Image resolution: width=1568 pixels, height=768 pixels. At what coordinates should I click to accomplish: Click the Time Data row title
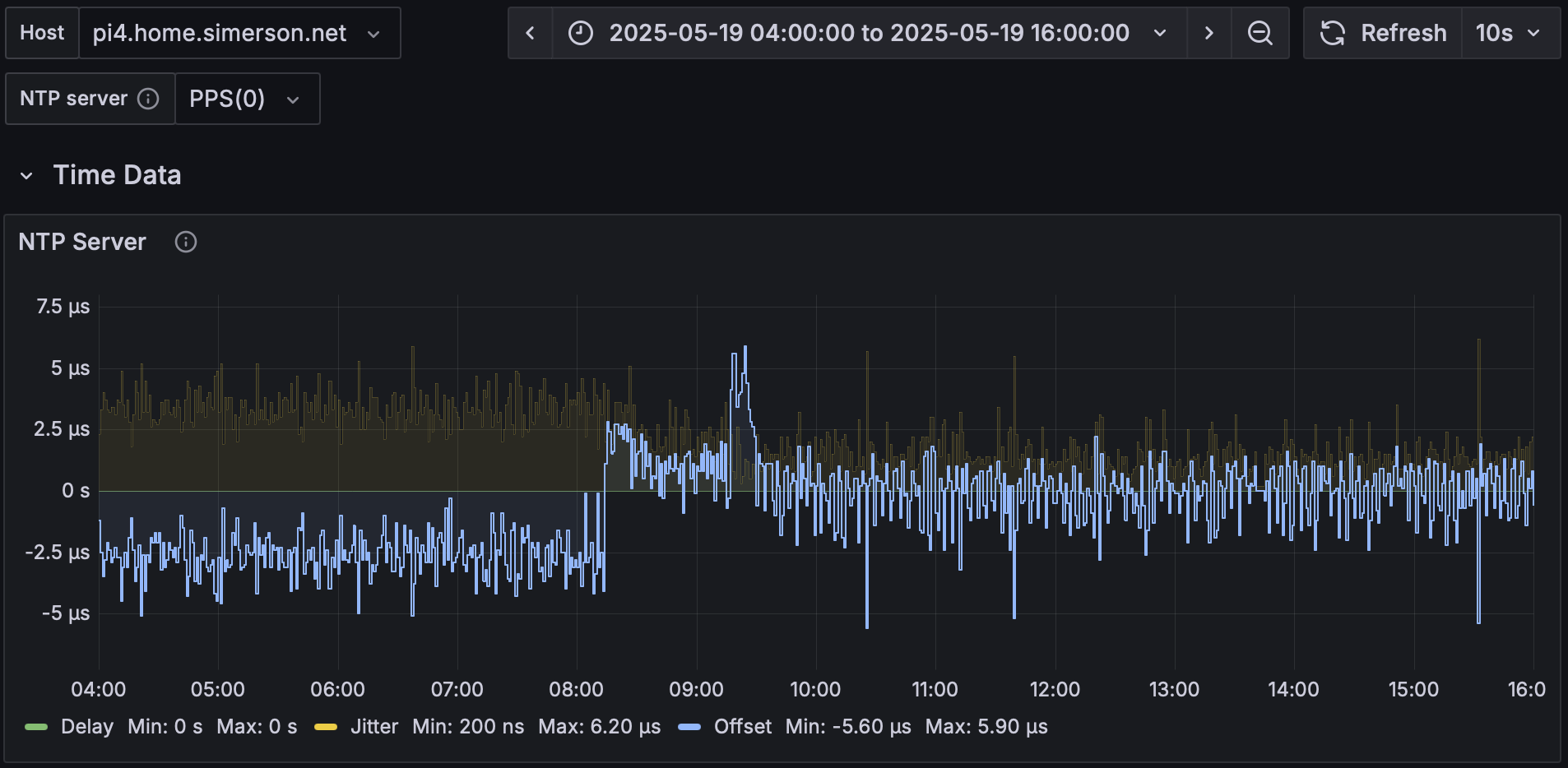pyautogui.click(x=117, y=175)
